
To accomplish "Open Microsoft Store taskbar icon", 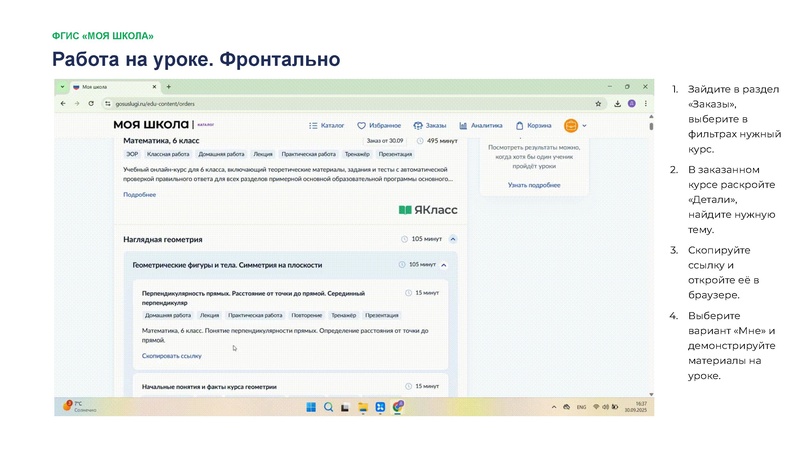I will [380, 407].
